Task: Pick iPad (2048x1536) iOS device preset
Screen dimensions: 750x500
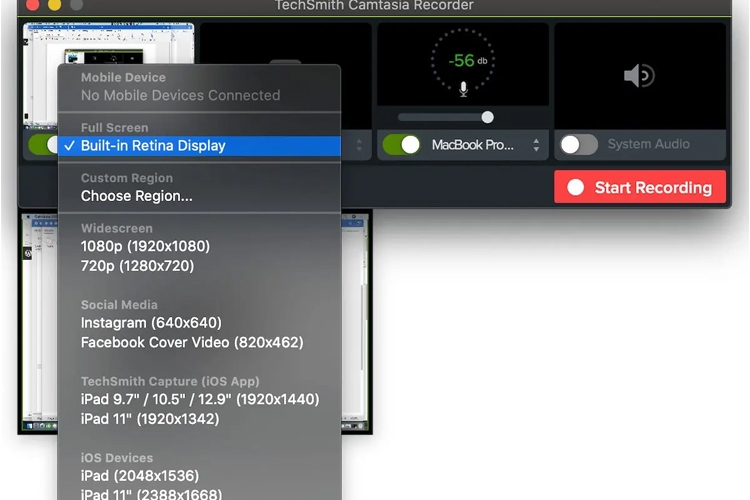Action: point(199,476)
